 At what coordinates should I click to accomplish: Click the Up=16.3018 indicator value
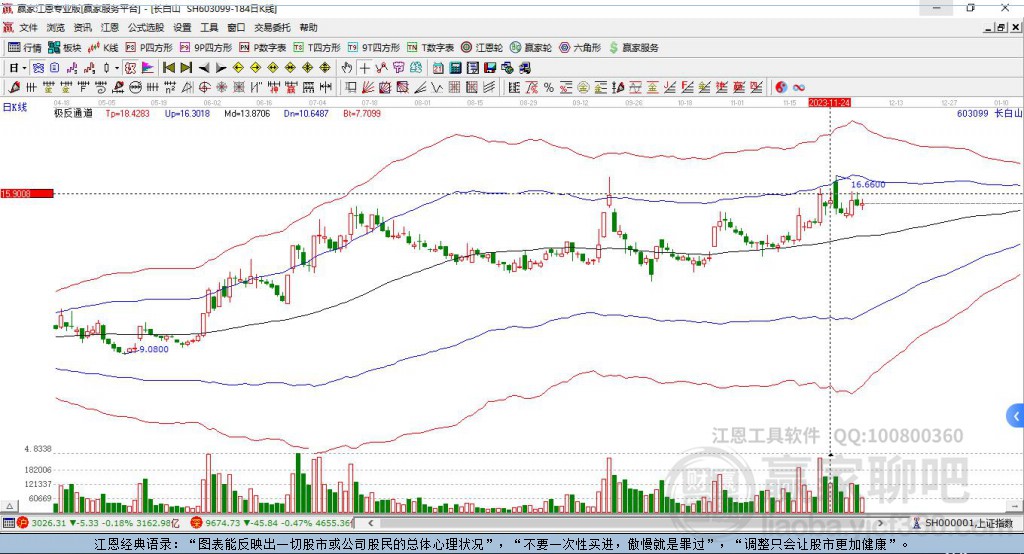(187, 114)
